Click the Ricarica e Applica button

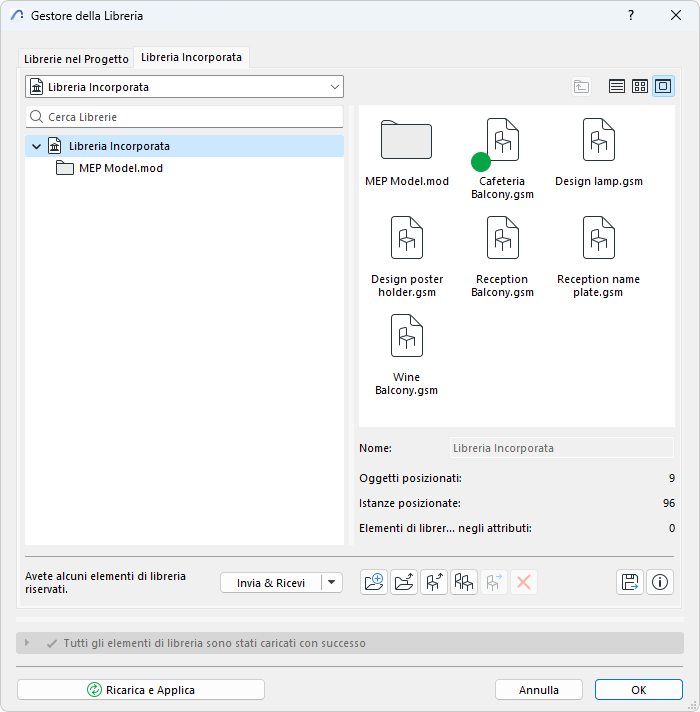[x=141, y=690]
